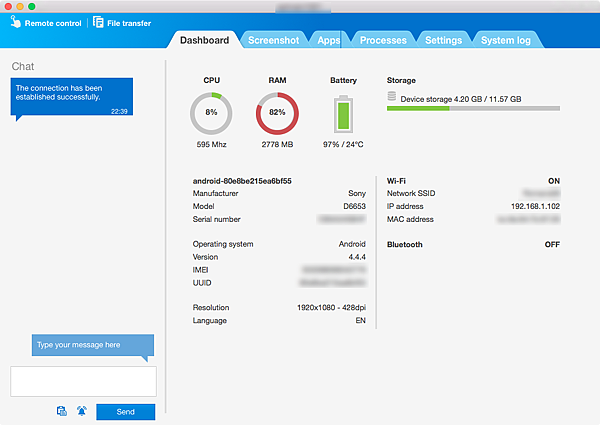This screenshot has width=600, height=425.
Task: Click the Version value 4.4.4
Action: [x=357, y=257]
